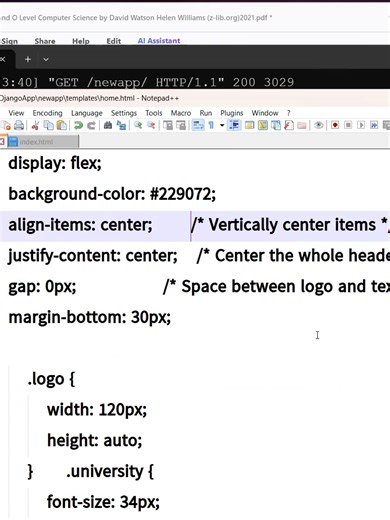
Task: Click the Zoom Out magnifier icon
Action: click(151, 125)
